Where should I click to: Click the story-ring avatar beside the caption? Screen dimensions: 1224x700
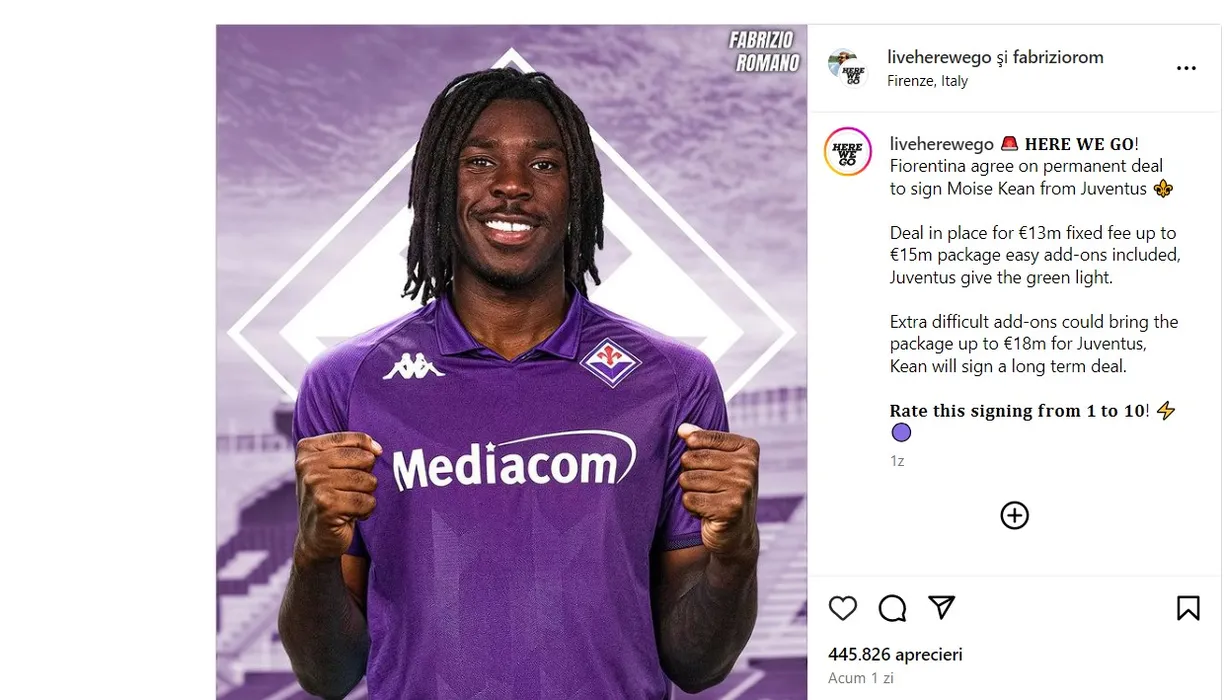847,152
